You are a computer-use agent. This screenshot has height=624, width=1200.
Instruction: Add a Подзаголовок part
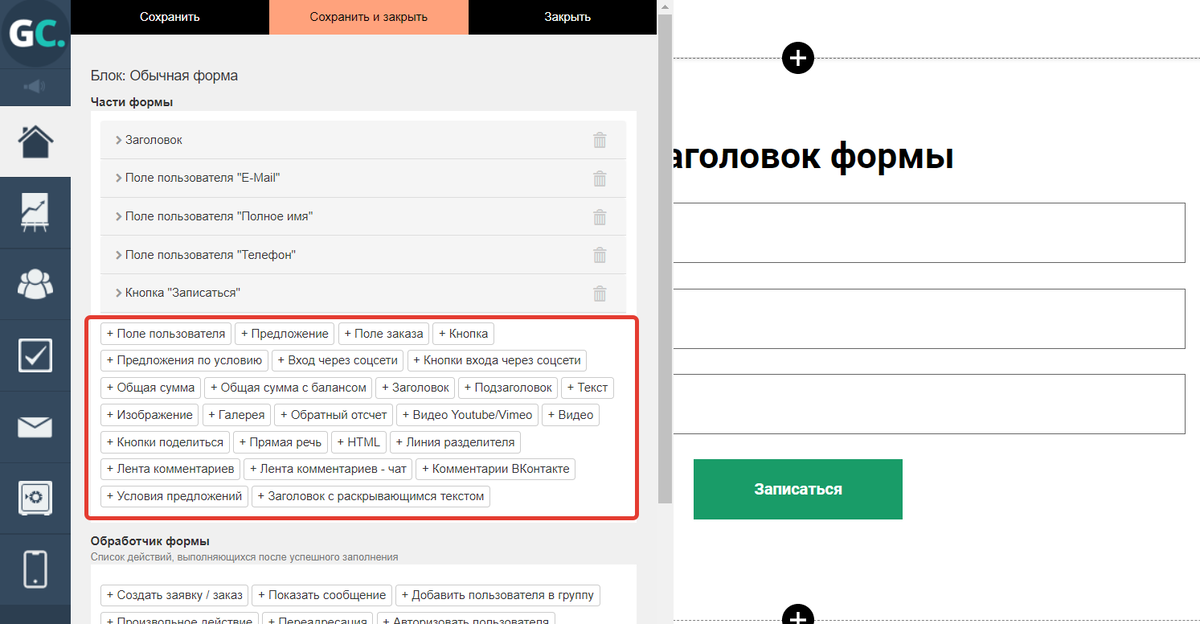click(510, 387)
